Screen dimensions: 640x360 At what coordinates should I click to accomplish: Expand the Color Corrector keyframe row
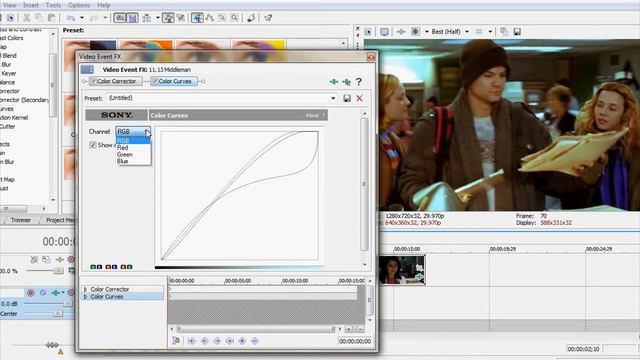coord(86,289)
